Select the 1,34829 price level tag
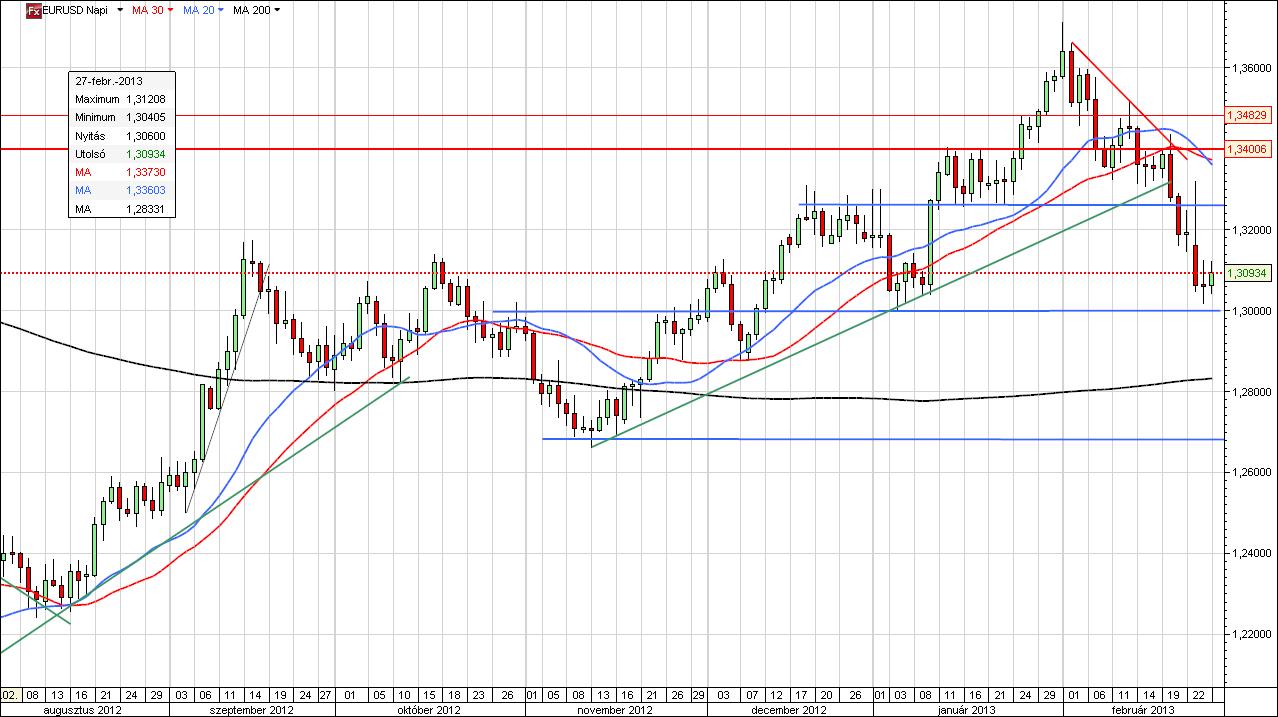The image size is (1278, 717). coord(1247,116)
